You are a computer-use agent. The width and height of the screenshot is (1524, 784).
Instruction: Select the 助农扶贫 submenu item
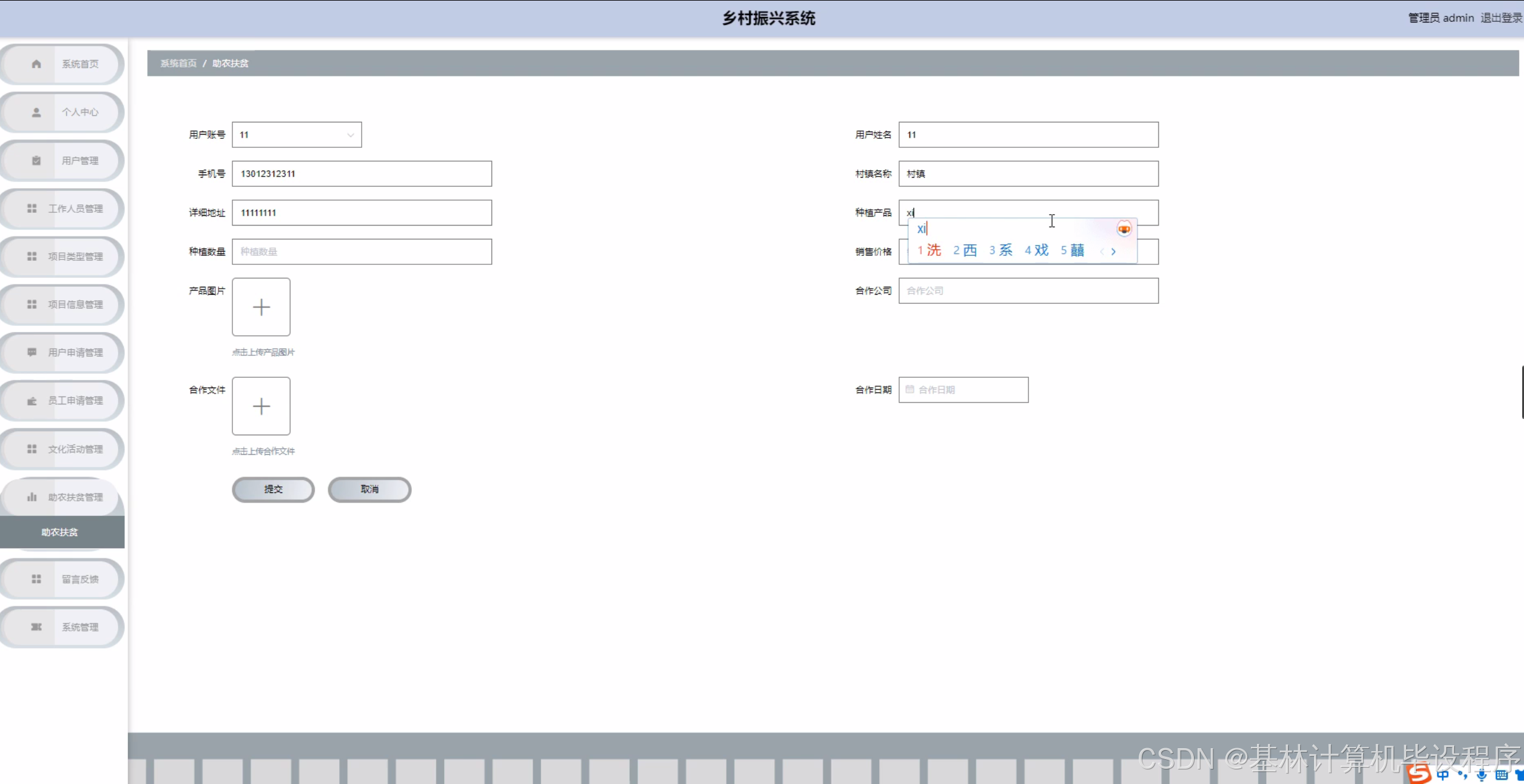(x=59, y=532)
